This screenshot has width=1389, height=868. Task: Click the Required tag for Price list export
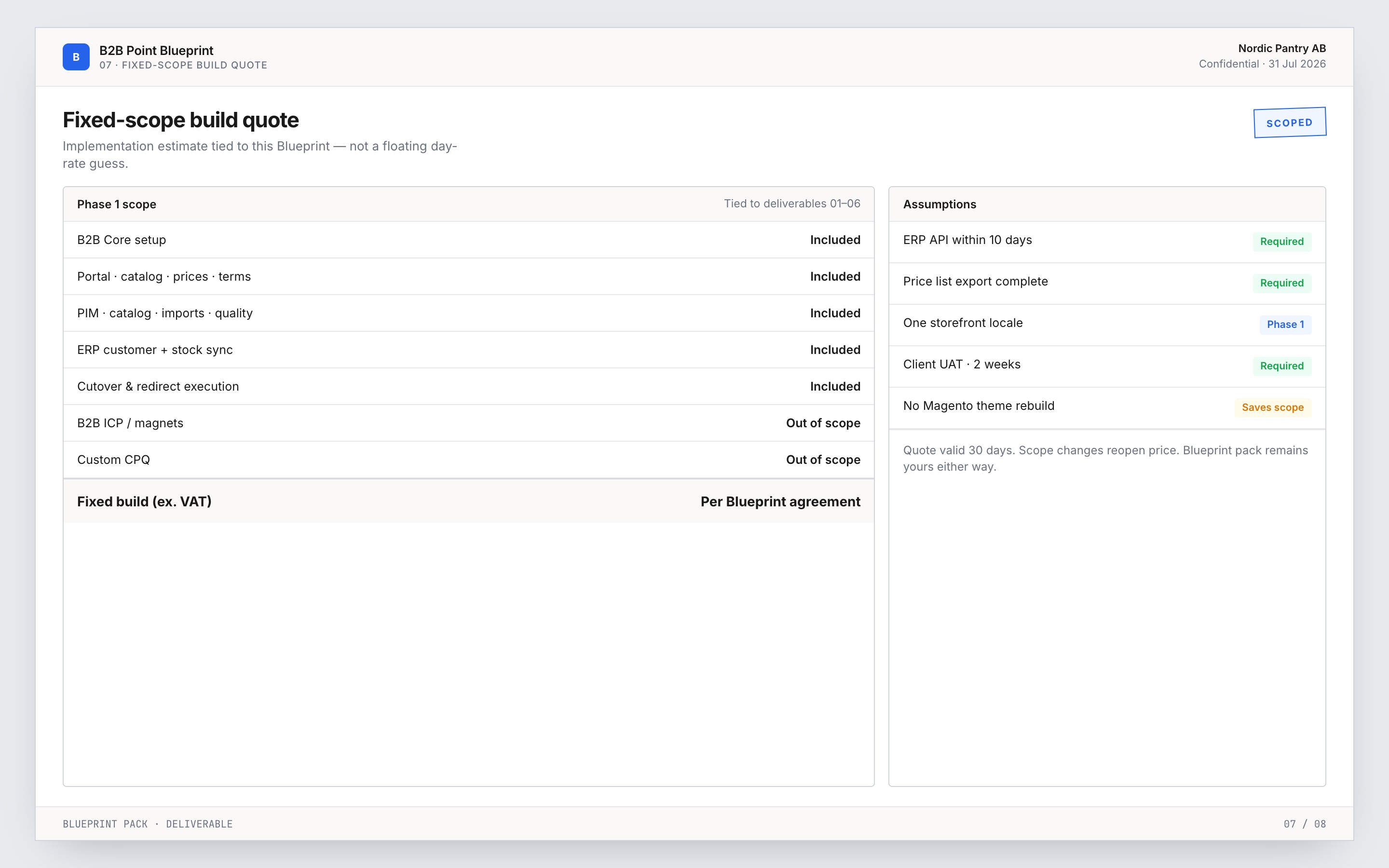[x=1281, y=283]
